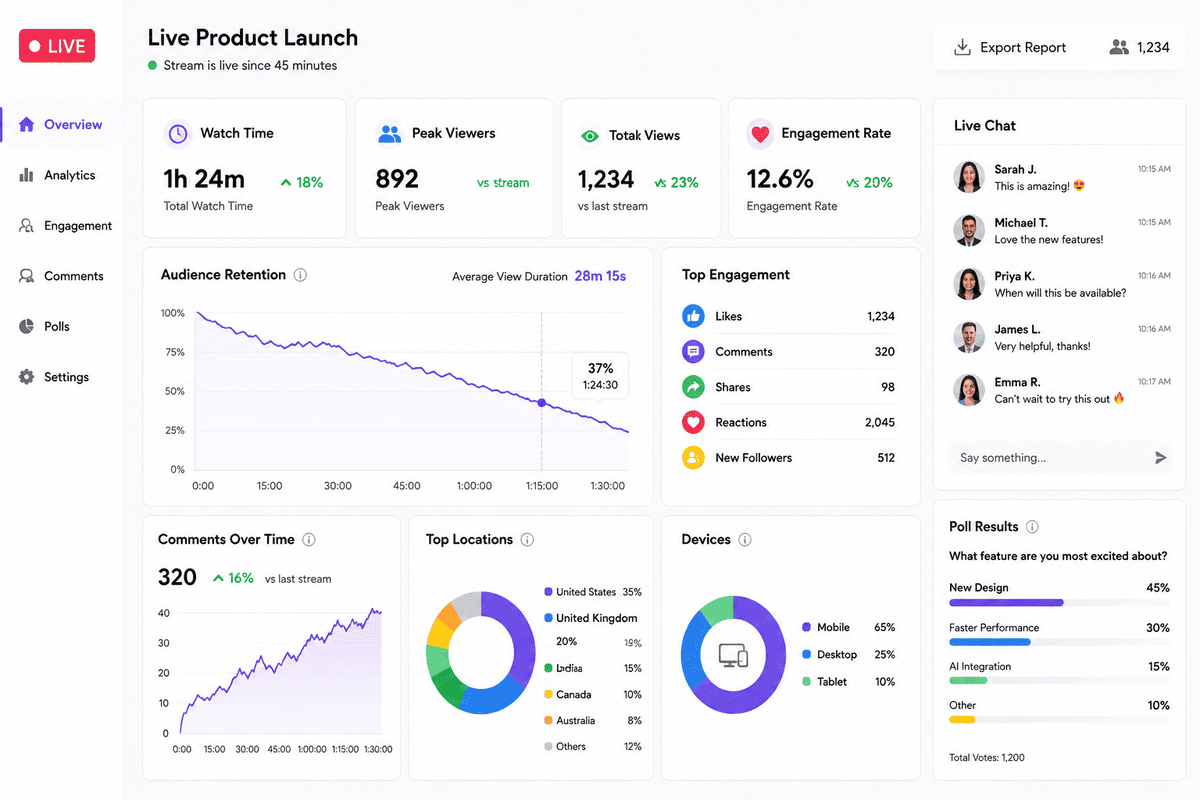Click the Comments chat bubble icon in Top Engagement

click(x=693, y=352)
